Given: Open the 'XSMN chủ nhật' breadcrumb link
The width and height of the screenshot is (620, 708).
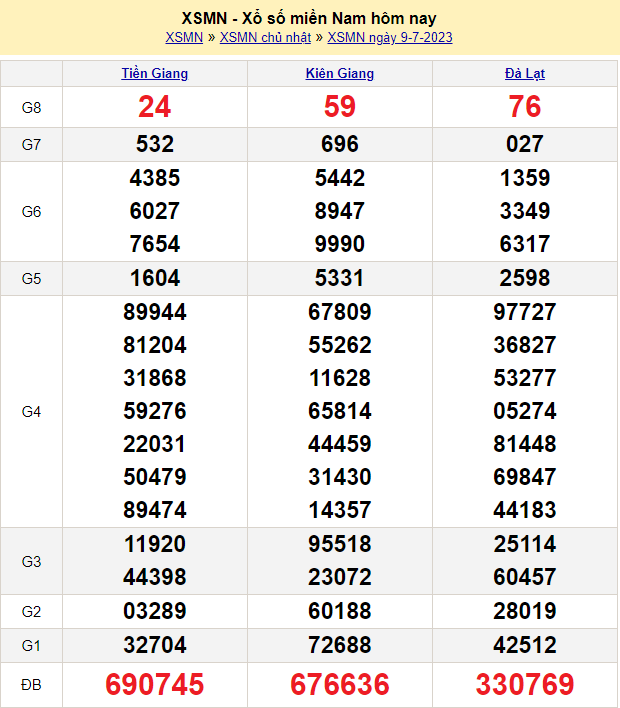Looking at the screenshot, I should coord(265,38).
